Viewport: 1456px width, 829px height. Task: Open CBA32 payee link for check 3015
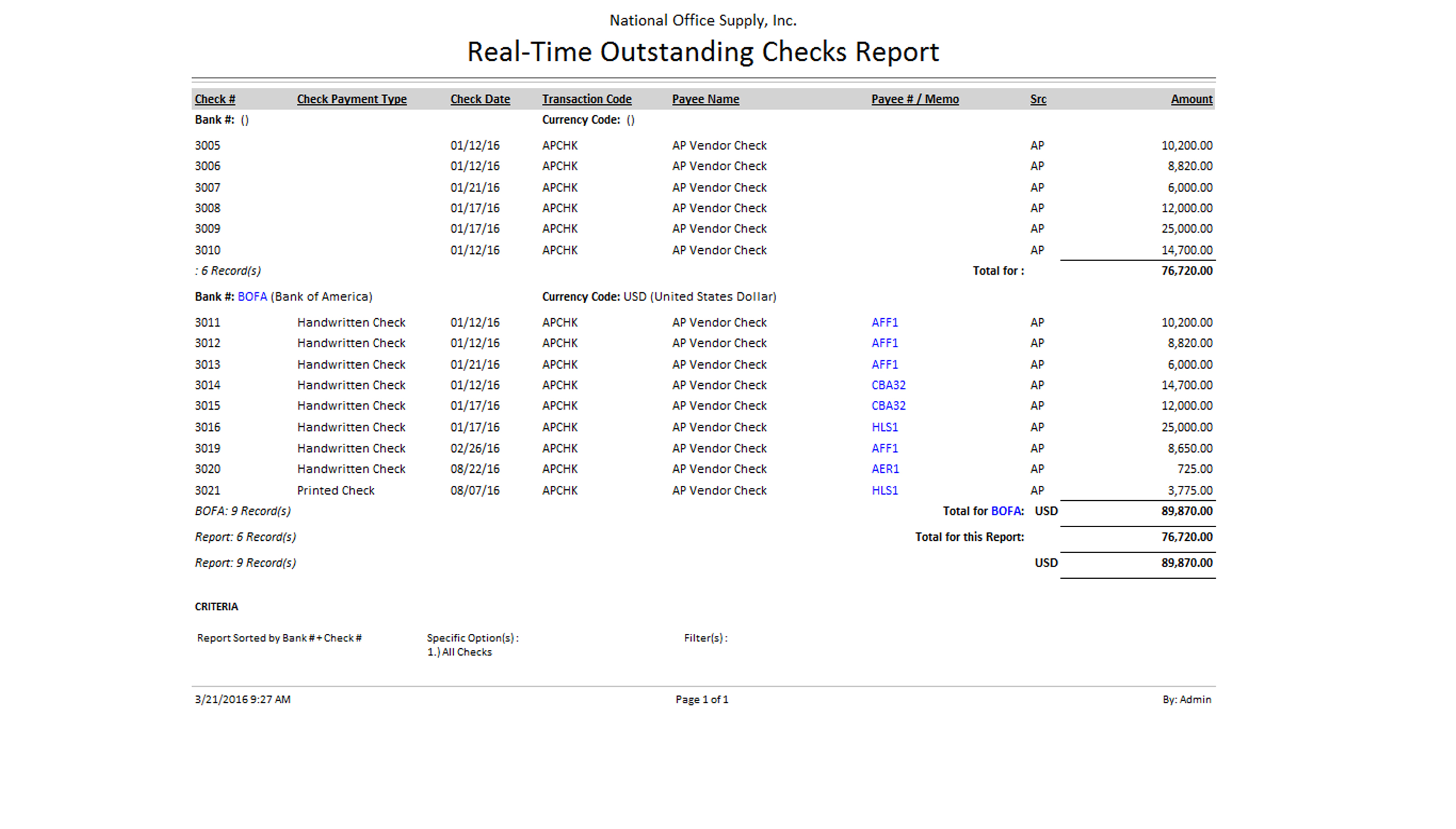888,405
